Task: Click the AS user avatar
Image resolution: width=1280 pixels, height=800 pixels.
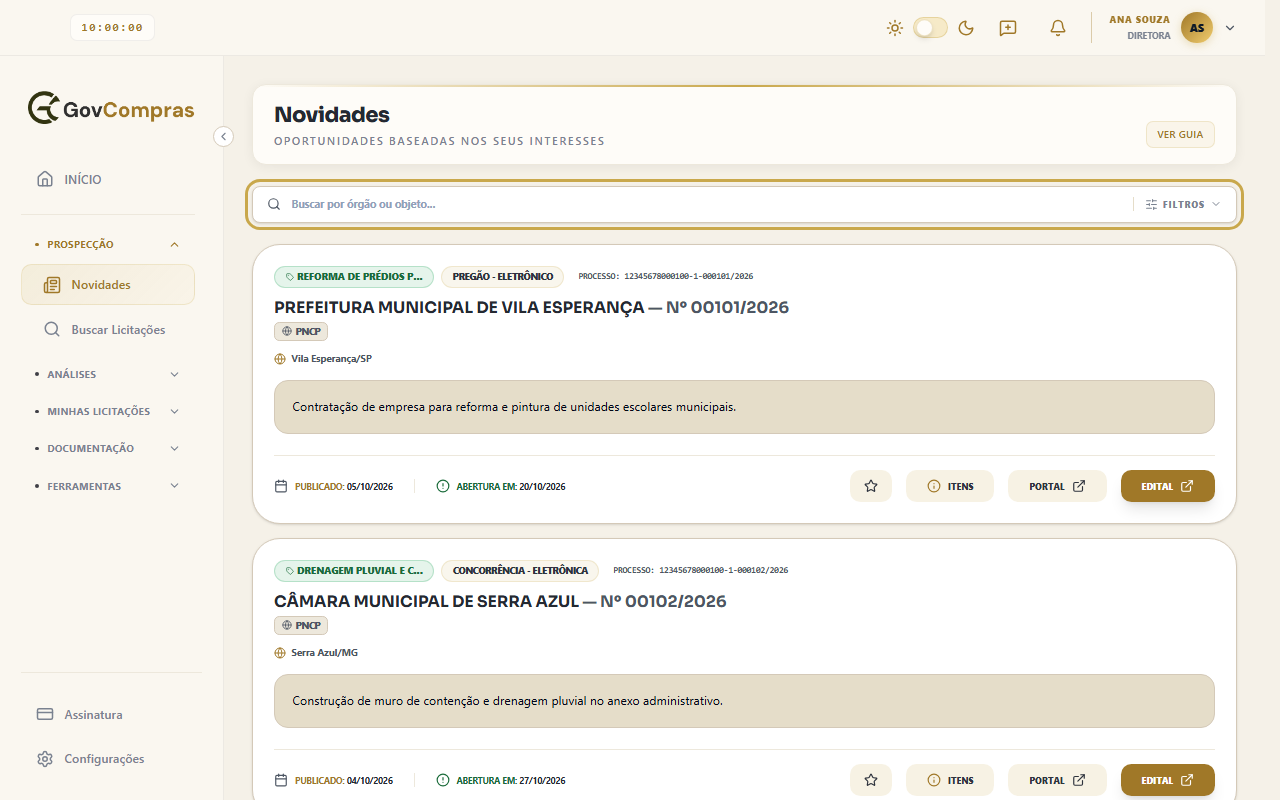Action: (x=1197, y=28)
